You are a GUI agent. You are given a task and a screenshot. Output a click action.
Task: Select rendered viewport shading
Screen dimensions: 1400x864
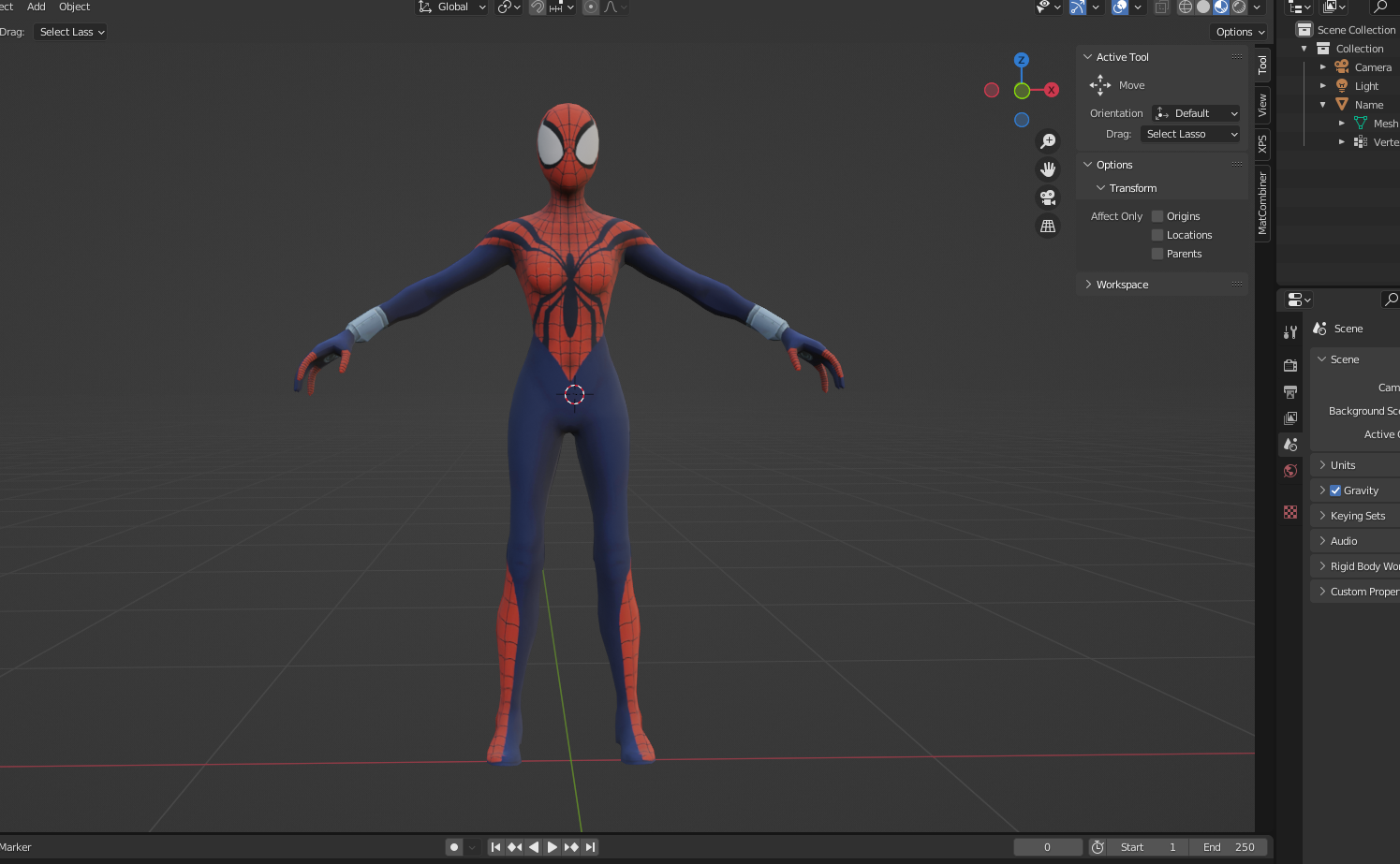click(x=1239, y=7)
